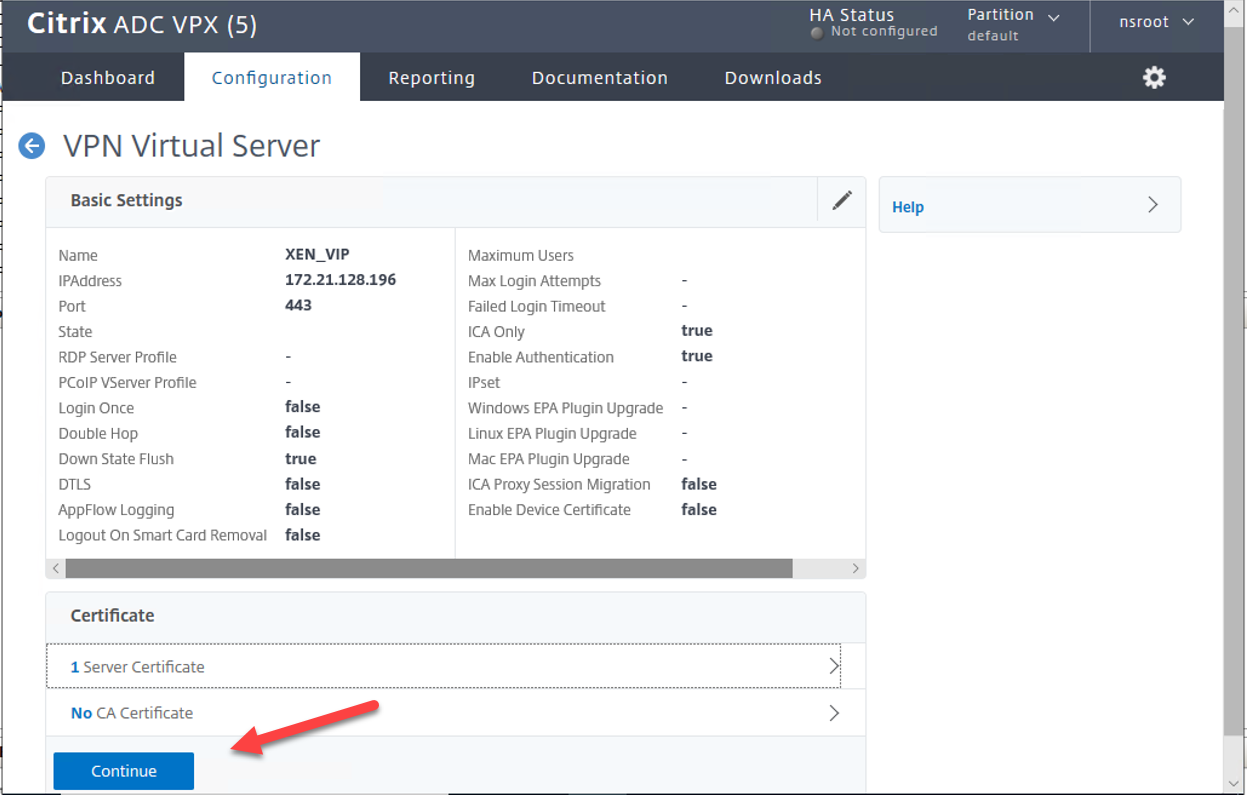Open the nsroot user menu
The width and height of the screenshot is (1247, 795).
pyautogui.click(x=1157, y=22)
